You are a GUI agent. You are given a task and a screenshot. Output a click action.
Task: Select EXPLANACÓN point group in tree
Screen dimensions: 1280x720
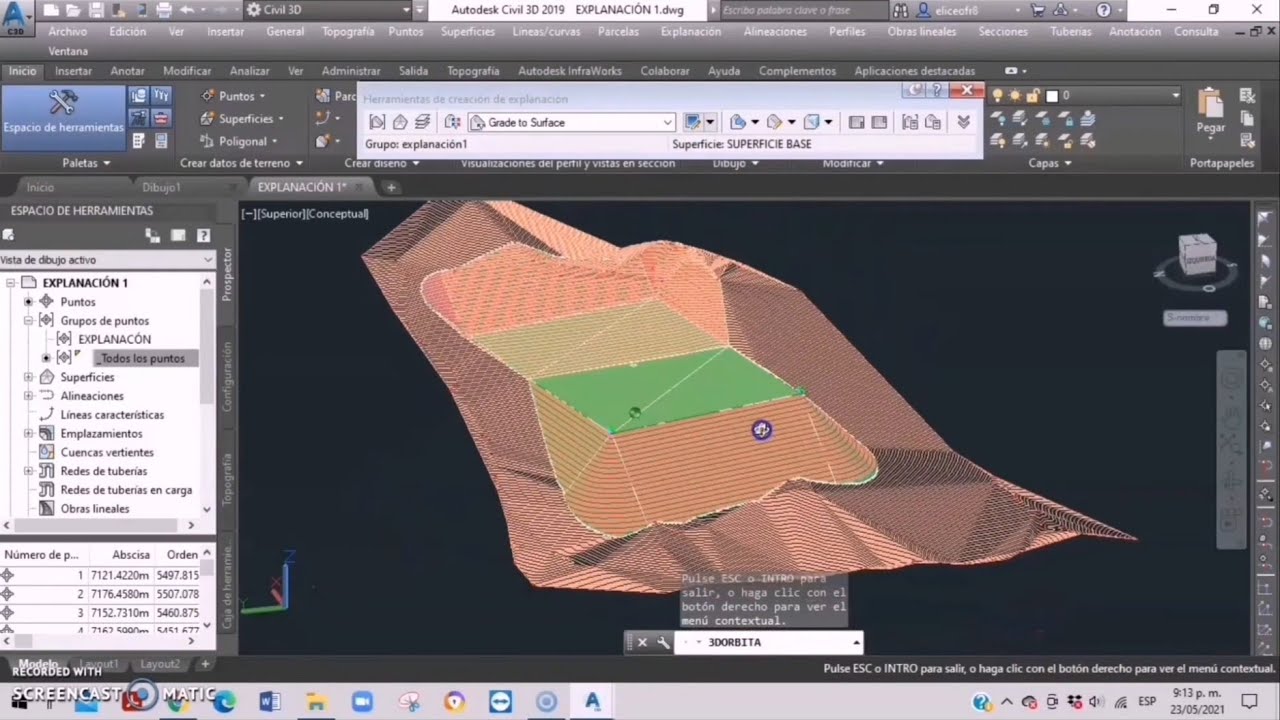click(114, 339)
